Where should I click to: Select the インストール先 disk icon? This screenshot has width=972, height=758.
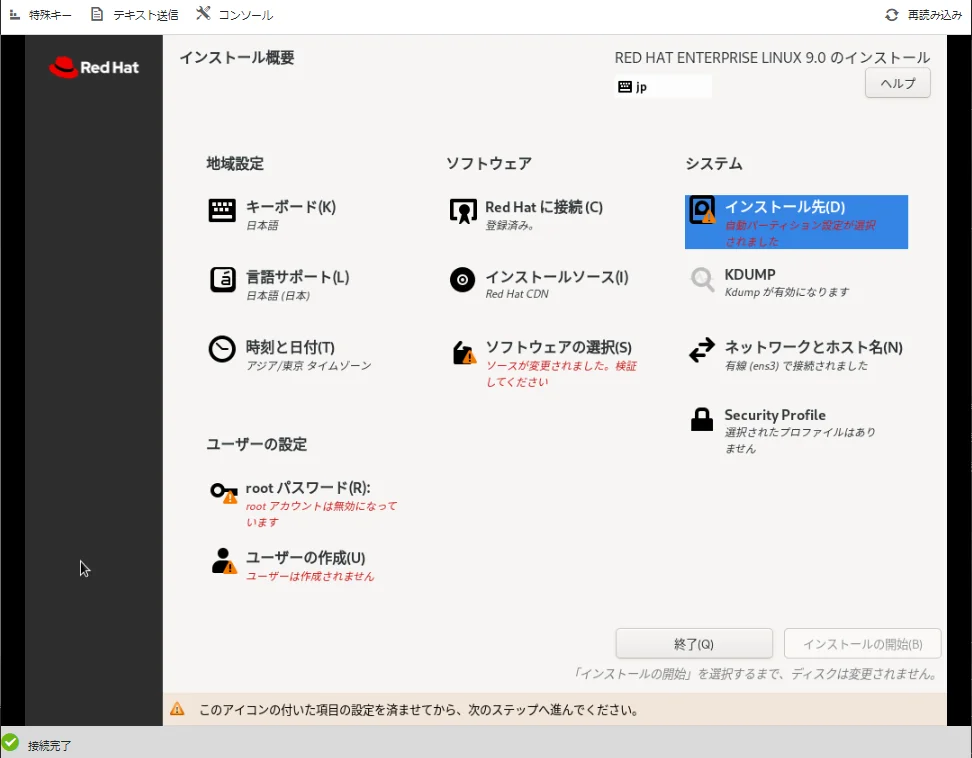click(x=703, y=210)
